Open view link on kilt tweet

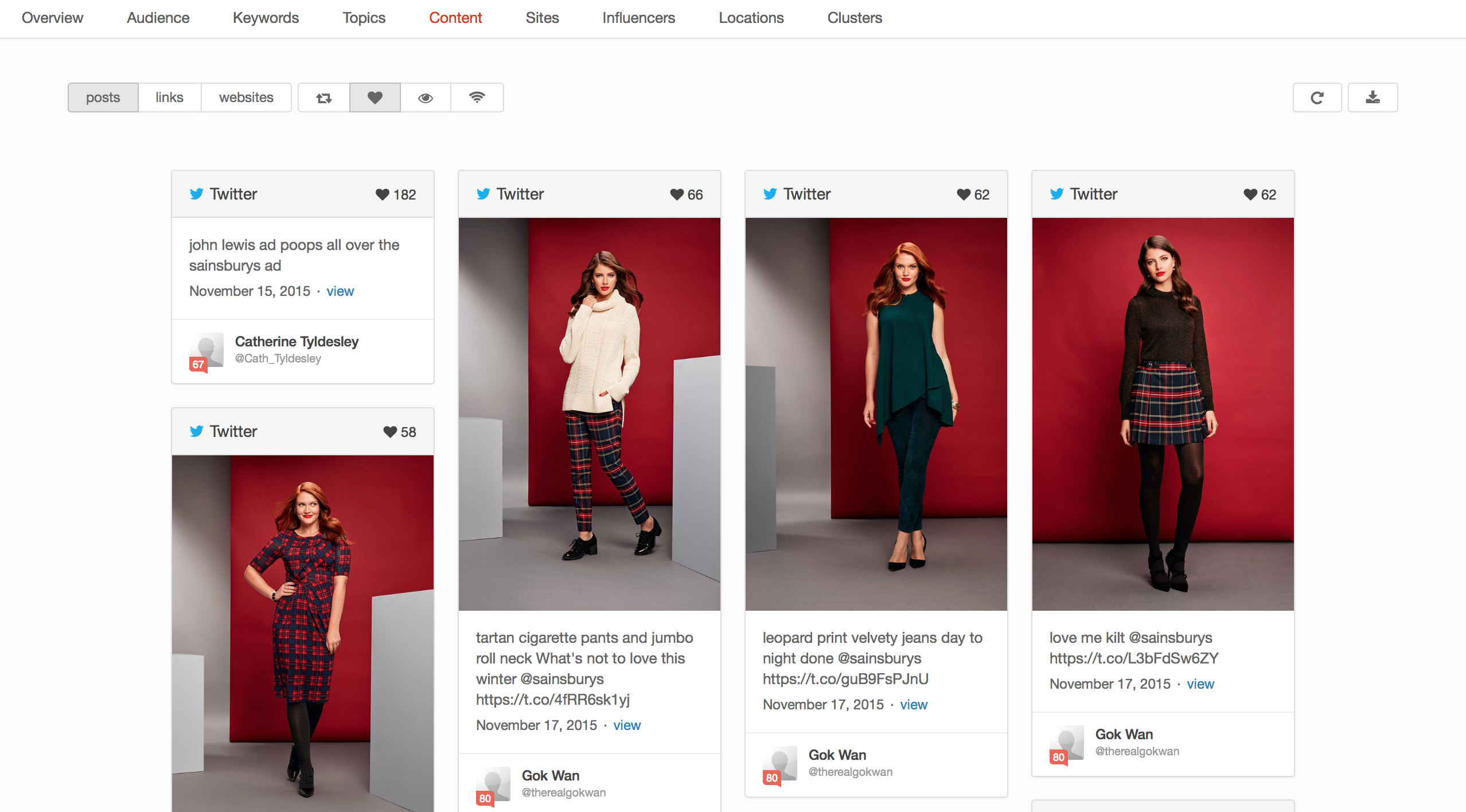pyautogui.click(x=1200, y=684)
